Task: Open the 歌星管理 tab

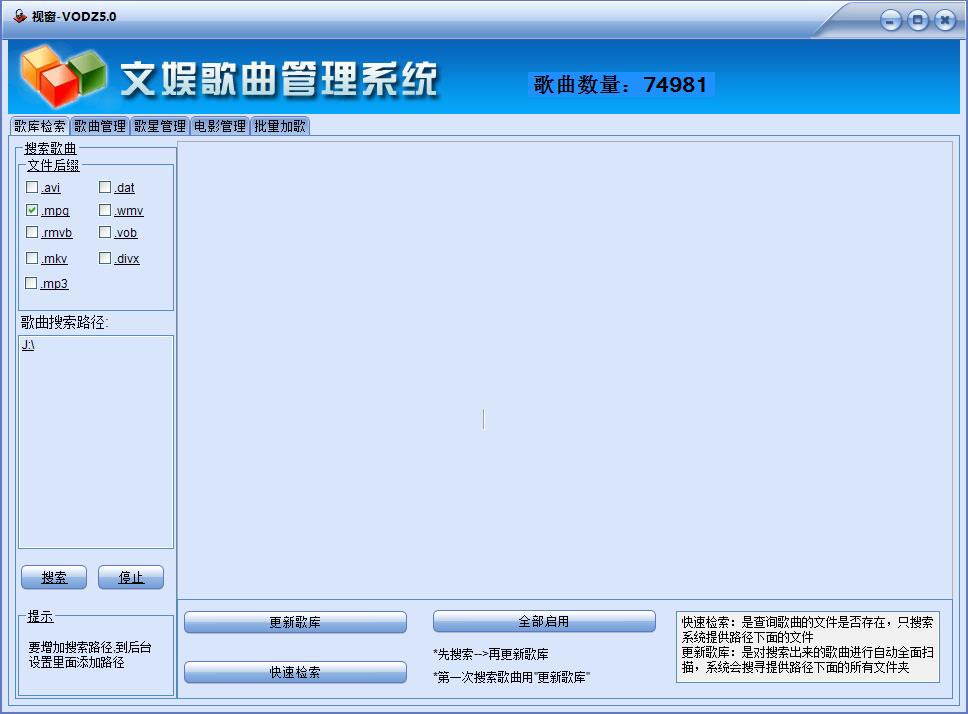Action: point(159,126)
